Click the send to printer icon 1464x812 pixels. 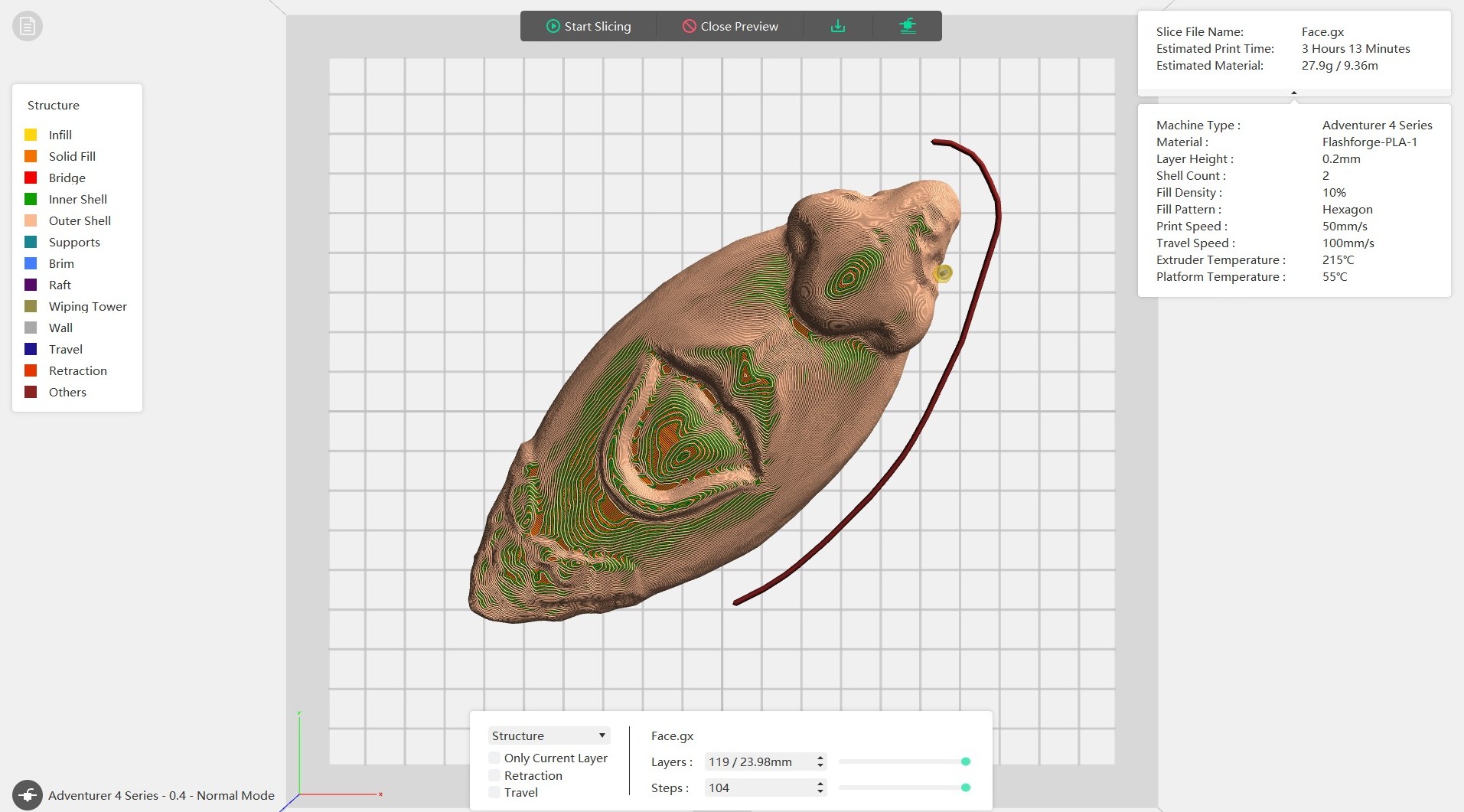coord(908,26)
